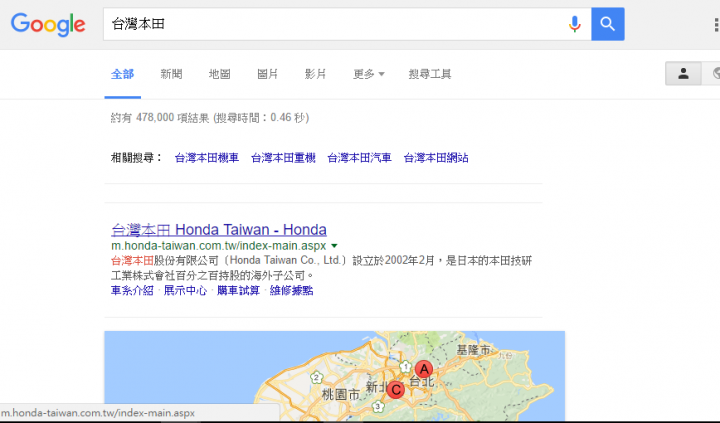
Task: Open the 購車試算 sitelink
Action: (238, 290)
